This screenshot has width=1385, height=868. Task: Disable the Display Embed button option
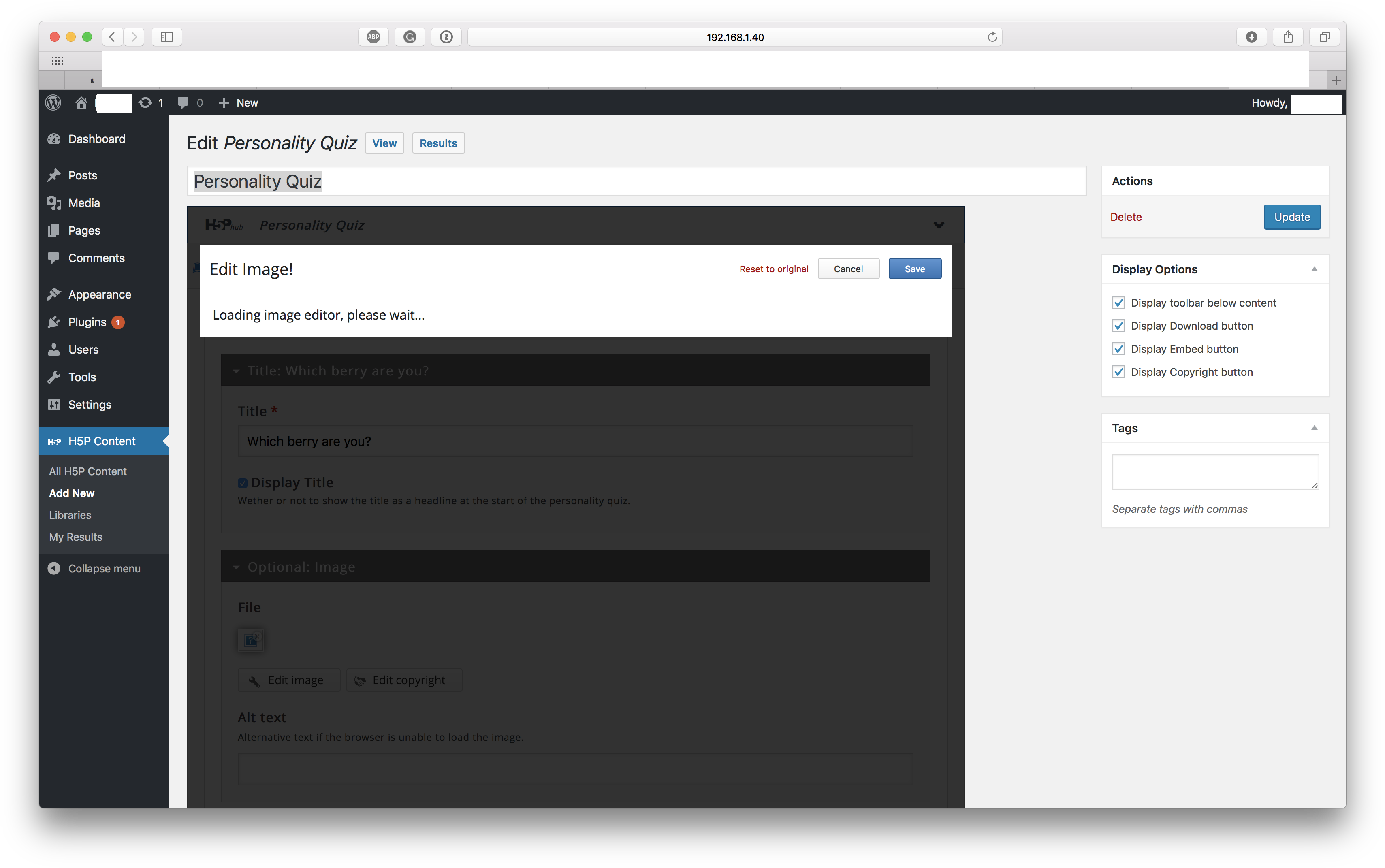(x=1118, y=349)
